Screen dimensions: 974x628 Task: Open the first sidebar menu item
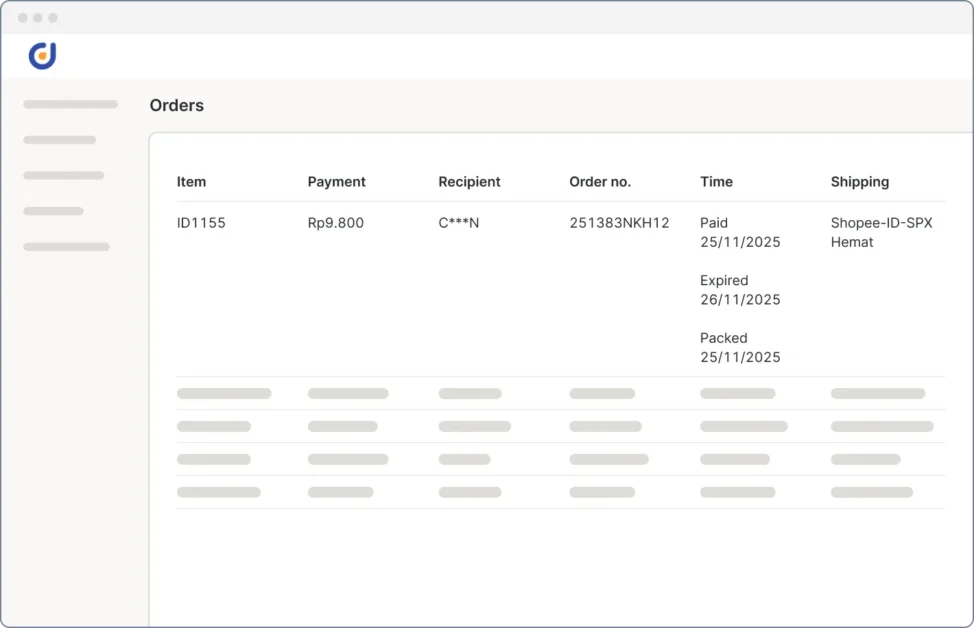(x=70, y=104)
